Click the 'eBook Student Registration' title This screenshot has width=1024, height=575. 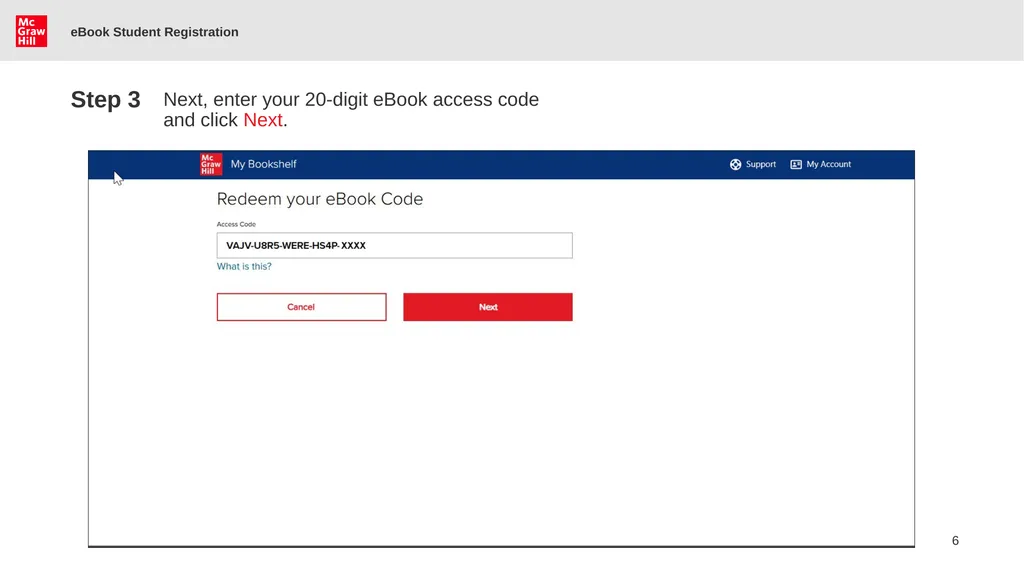tap(154, 32)
